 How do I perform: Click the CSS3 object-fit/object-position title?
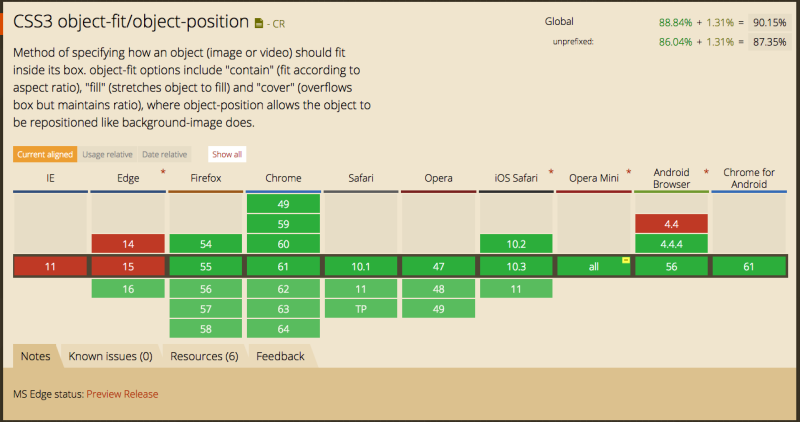131,21
